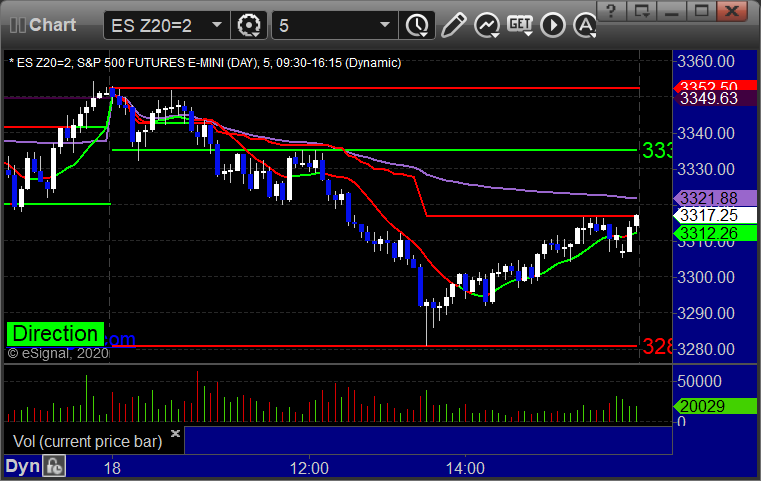Minimize the chart window

[671, 10]
